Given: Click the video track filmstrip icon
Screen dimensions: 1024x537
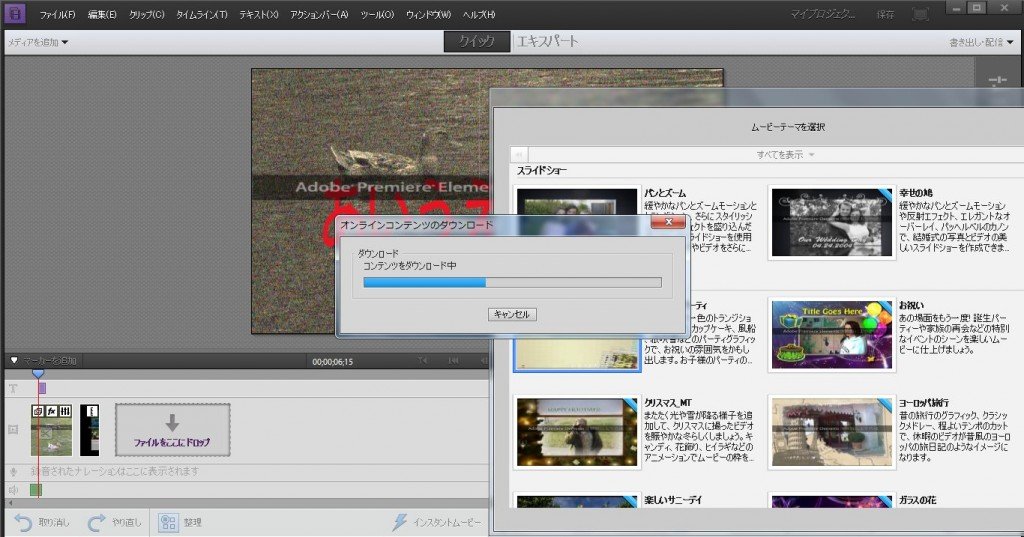Looking at the screenshot, I should (x=12, y=429).
